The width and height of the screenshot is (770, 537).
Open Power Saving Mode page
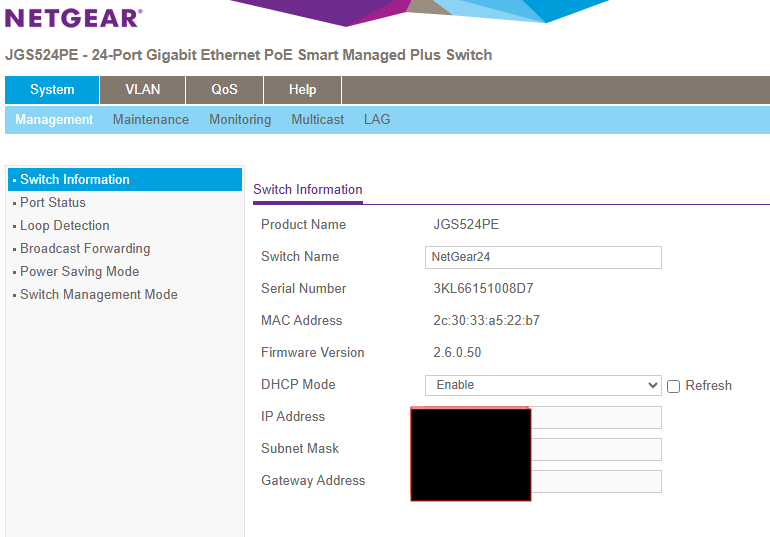[x=80, y=271]
